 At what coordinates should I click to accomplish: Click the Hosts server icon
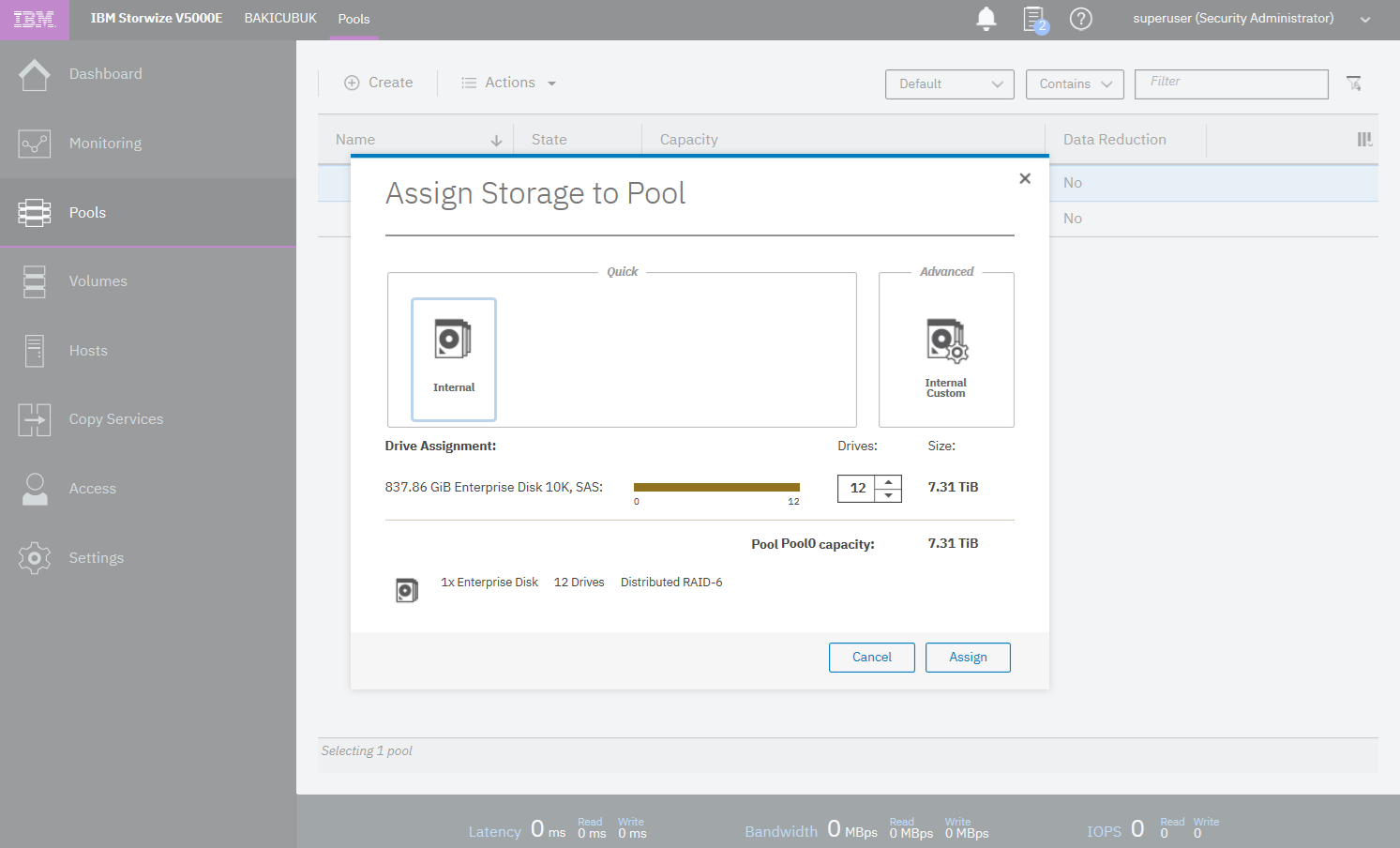coord(35,351)
